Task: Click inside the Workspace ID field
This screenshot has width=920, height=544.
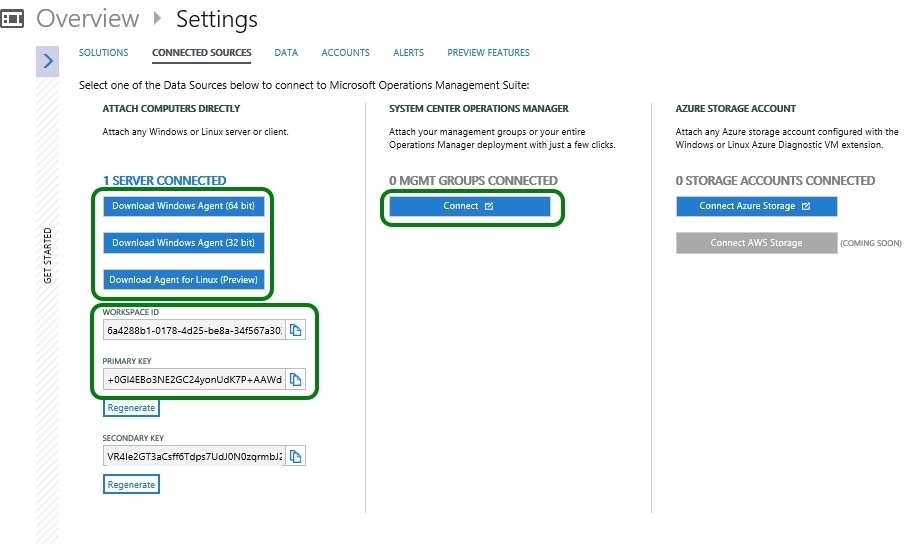Action: 194,330
